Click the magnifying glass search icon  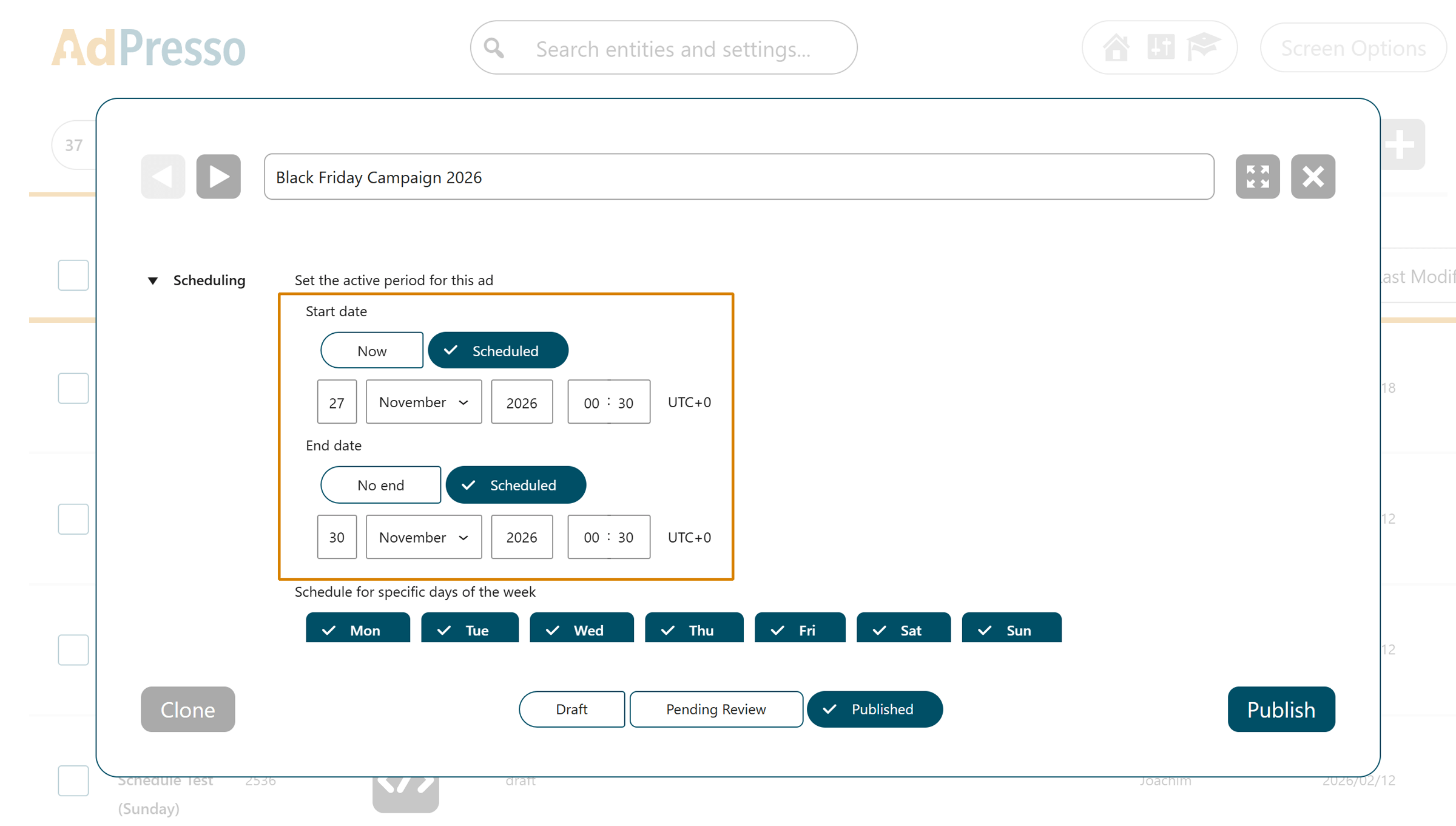click(493, 47)
